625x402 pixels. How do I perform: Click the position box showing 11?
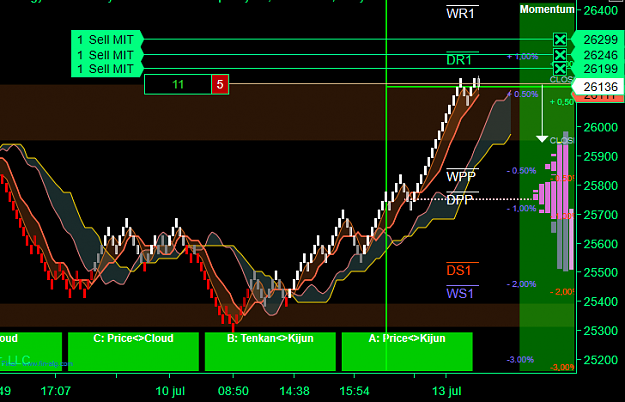[178, 84]
